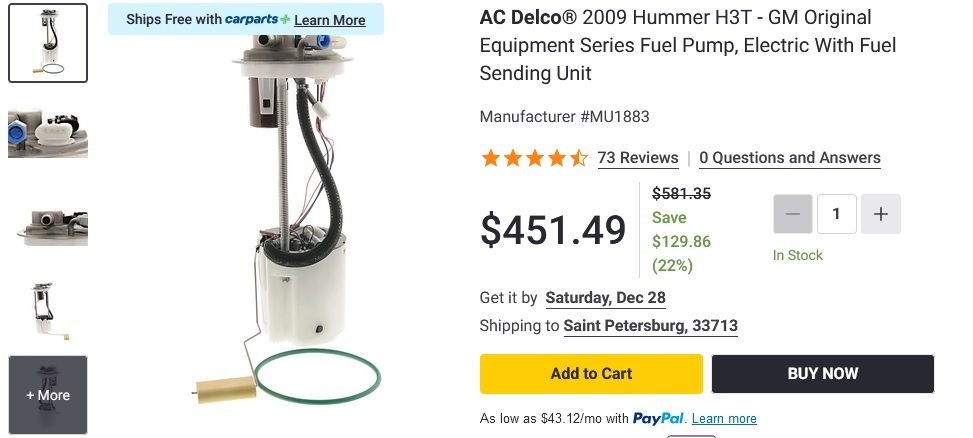Click the carparts+ logo in banner

click(x=258, y=20)
